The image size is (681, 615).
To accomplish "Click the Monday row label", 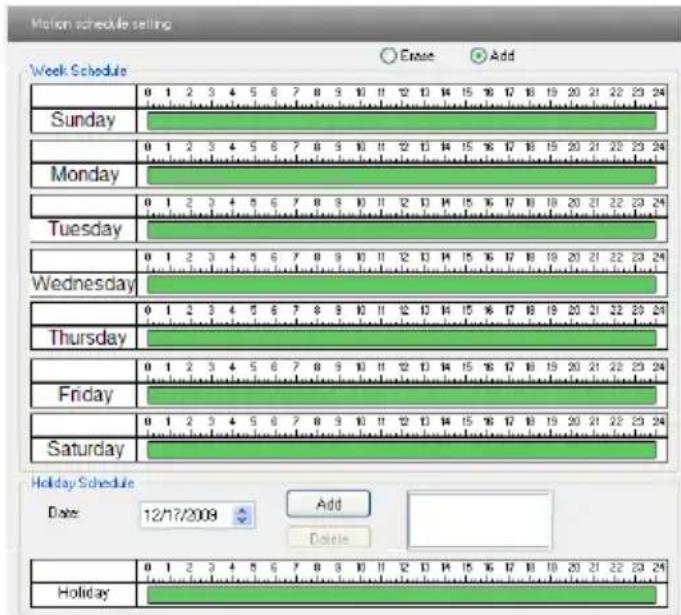I will click(x=85, y=175).
